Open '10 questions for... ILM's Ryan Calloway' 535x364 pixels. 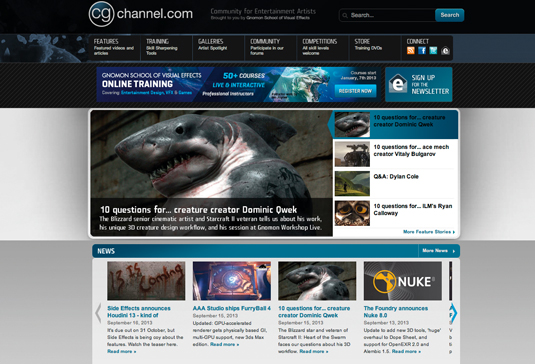tap(413, 209)
